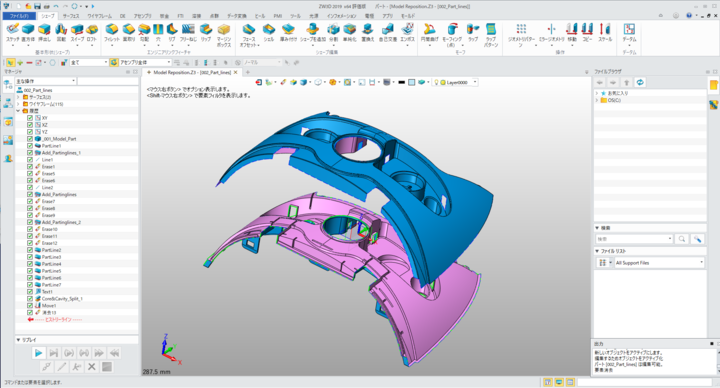Screen dimensions: 720x388
Task: Select the フィレット (Fillet) tool
Action: [x=112, y=33]
